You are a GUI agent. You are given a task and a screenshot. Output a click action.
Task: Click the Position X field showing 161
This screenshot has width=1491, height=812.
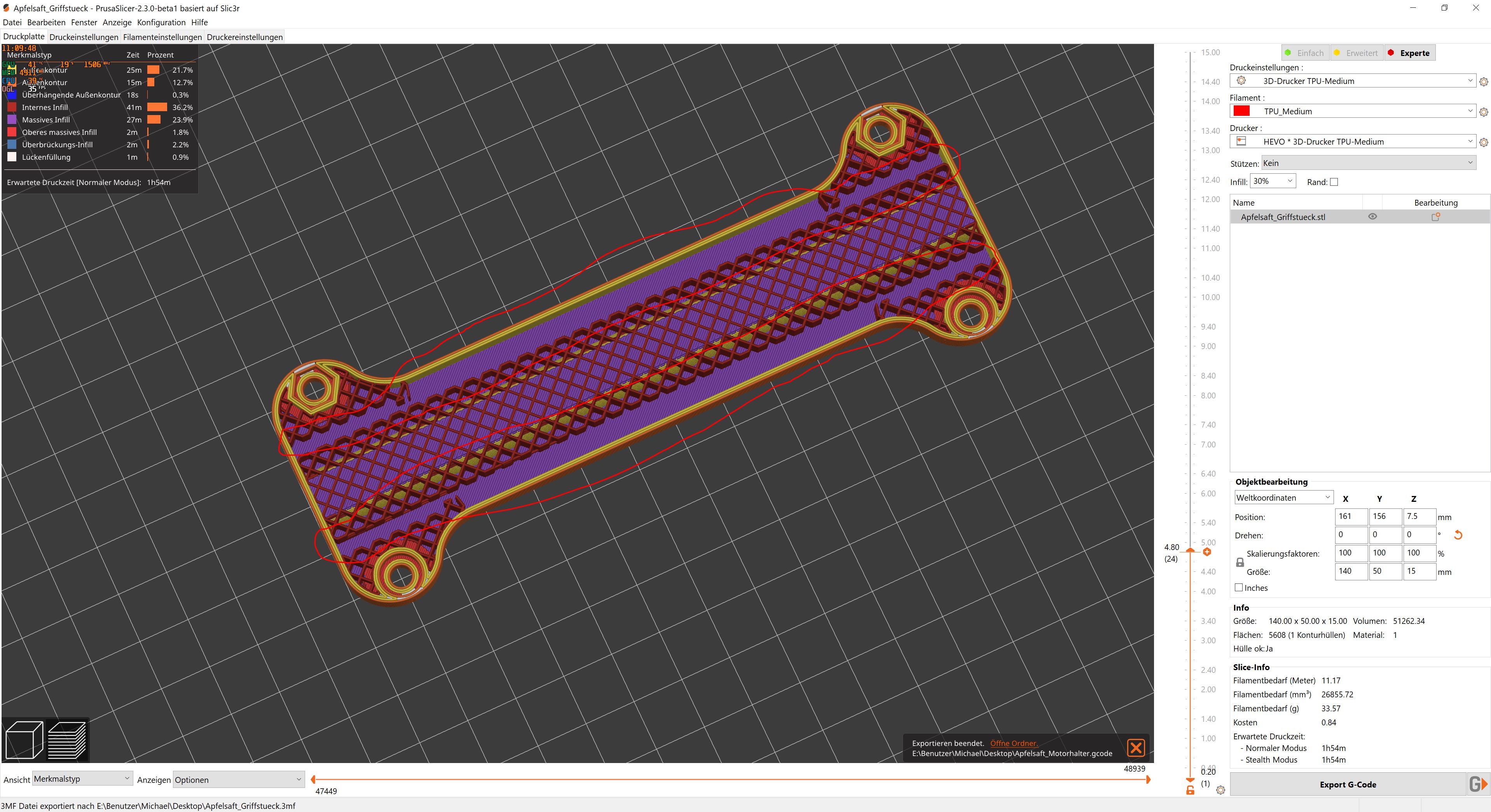(x=1351, y=516)
